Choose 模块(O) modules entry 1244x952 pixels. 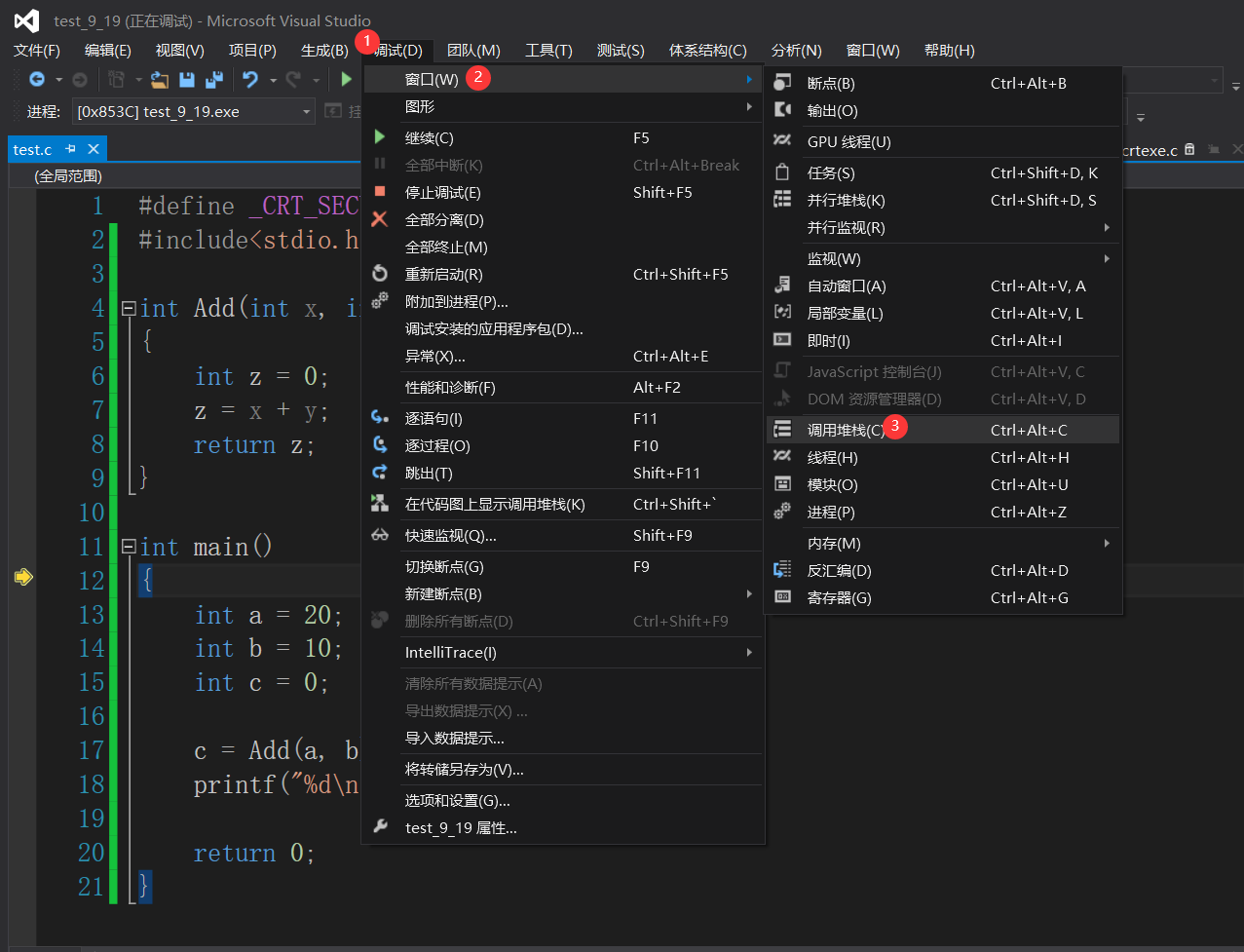(943, 484)
